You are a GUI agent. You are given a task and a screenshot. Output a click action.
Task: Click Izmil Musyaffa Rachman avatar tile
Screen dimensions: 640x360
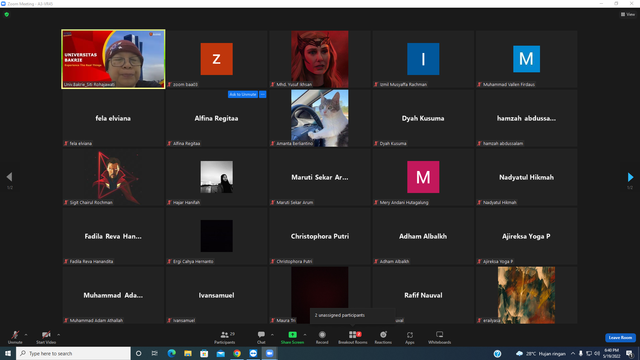coord(423,59)
